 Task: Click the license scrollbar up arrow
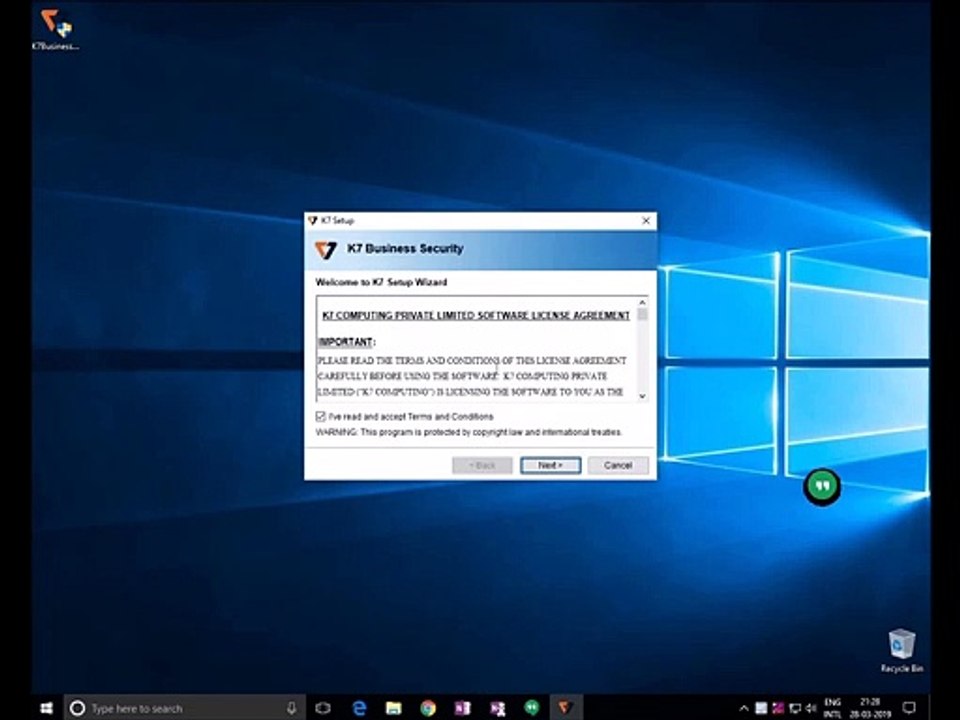tap(642, 302)
